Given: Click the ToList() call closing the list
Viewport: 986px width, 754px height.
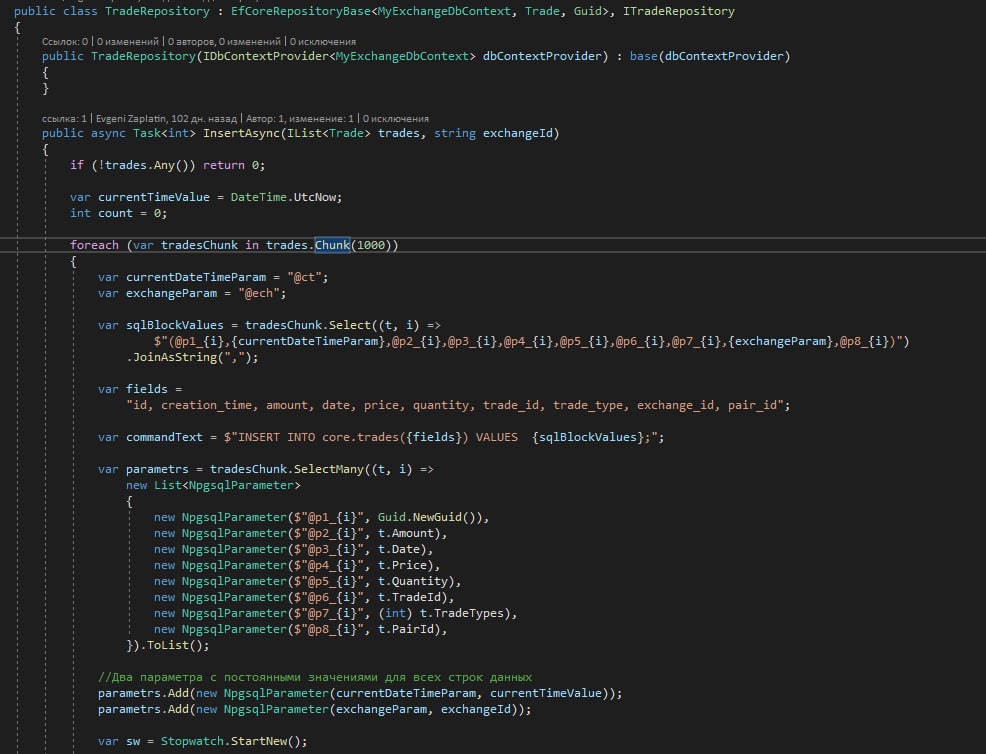Looking at the screenshot, I should 175,646.
